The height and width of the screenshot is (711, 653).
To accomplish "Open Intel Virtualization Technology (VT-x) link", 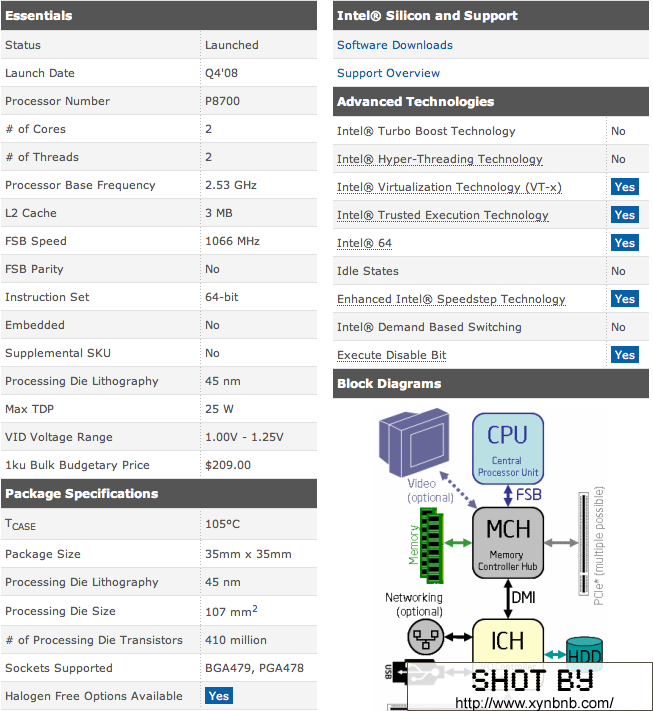I will click(x=449, y=187).
